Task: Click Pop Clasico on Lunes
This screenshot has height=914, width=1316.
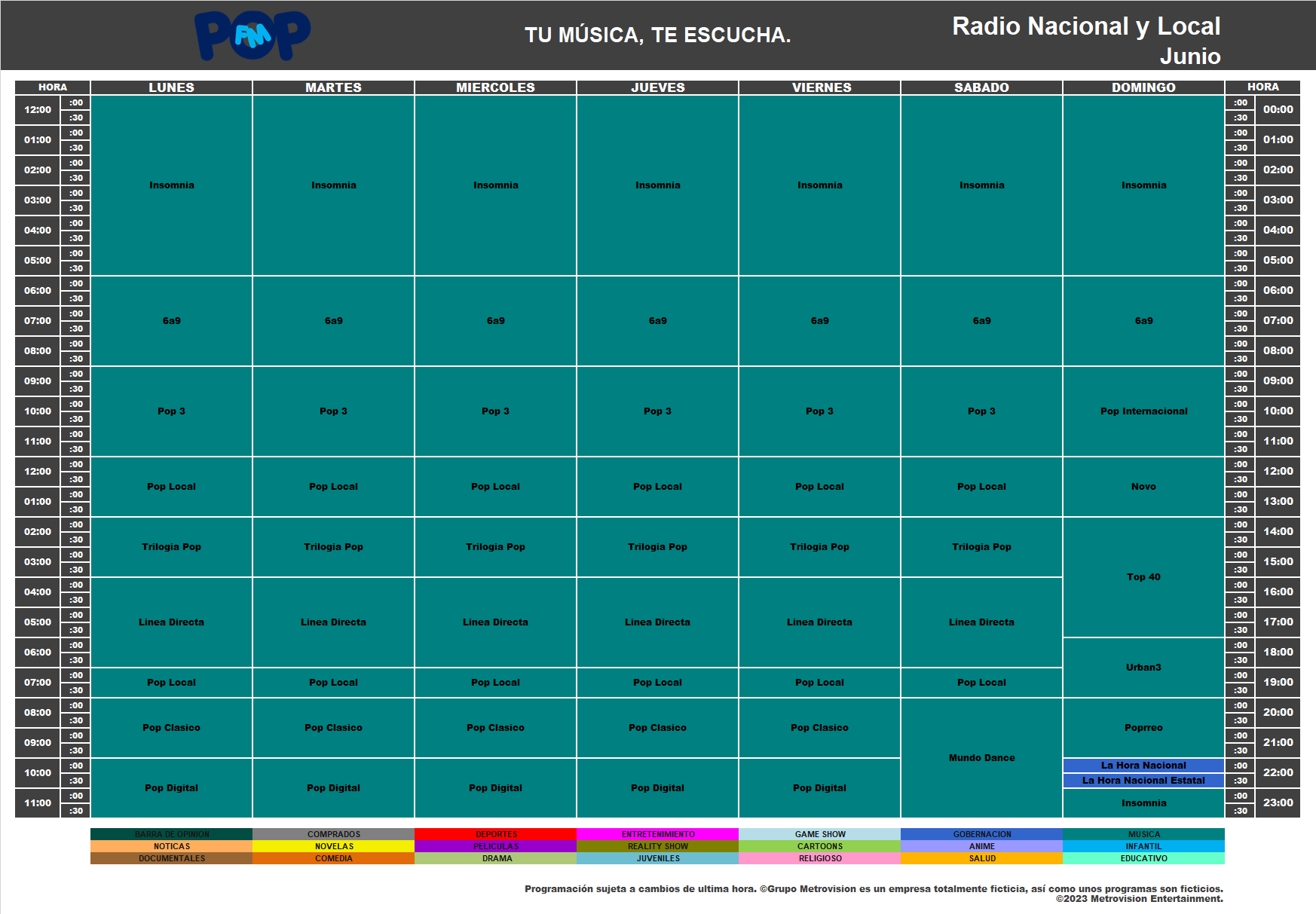Action: coord(171,728)
